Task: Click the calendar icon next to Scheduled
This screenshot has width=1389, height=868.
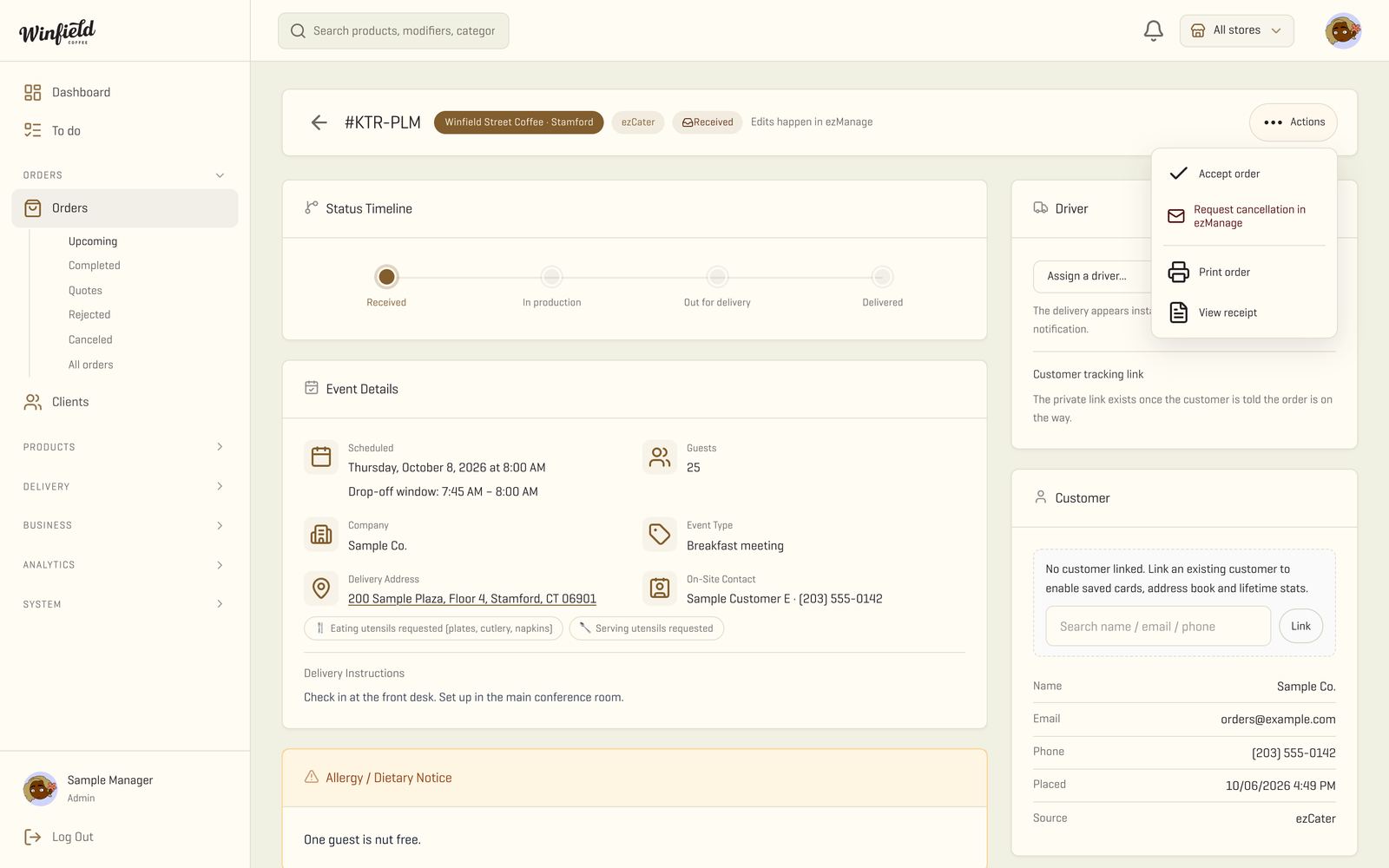Action: tap(321, 457)
